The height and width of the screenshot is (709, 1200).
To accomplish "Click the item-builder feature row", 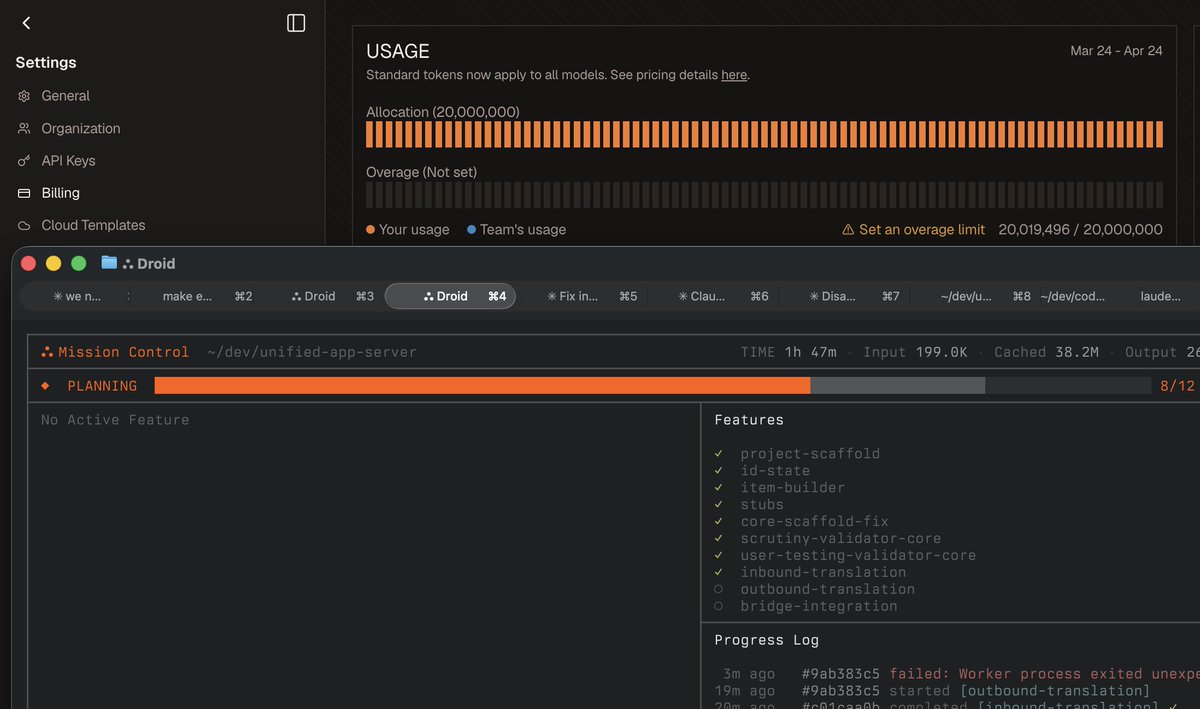I will click(x=792, y=488).
